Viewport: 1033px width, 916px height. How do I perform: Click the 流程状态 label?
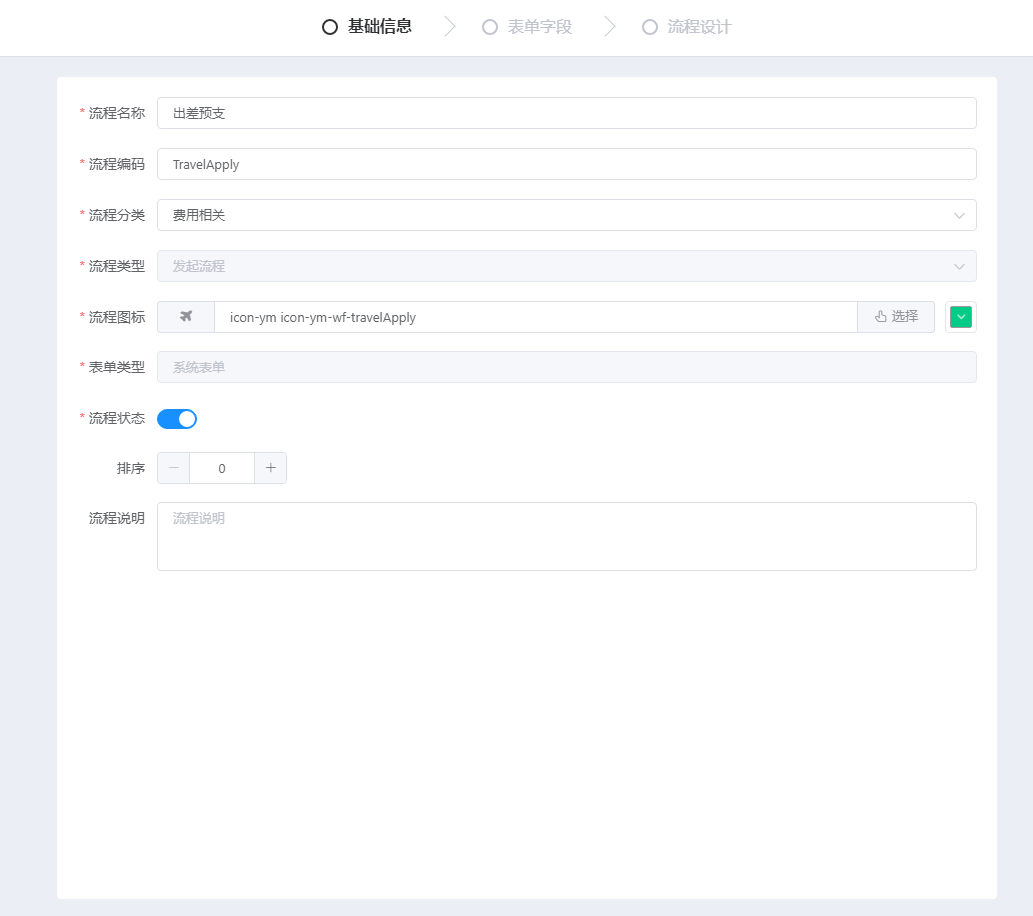pyautogui.click(x=117, y=418)
